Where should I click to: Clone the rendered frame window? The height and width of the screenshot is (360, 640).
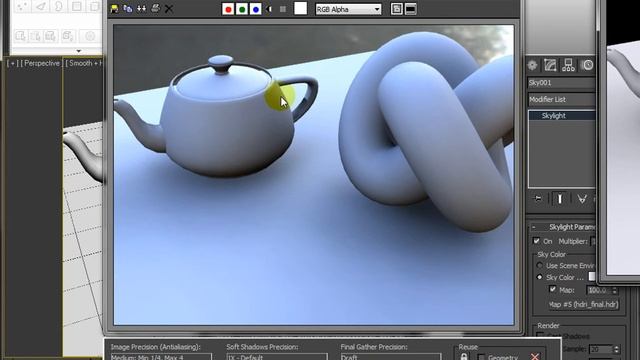point(141,9)
